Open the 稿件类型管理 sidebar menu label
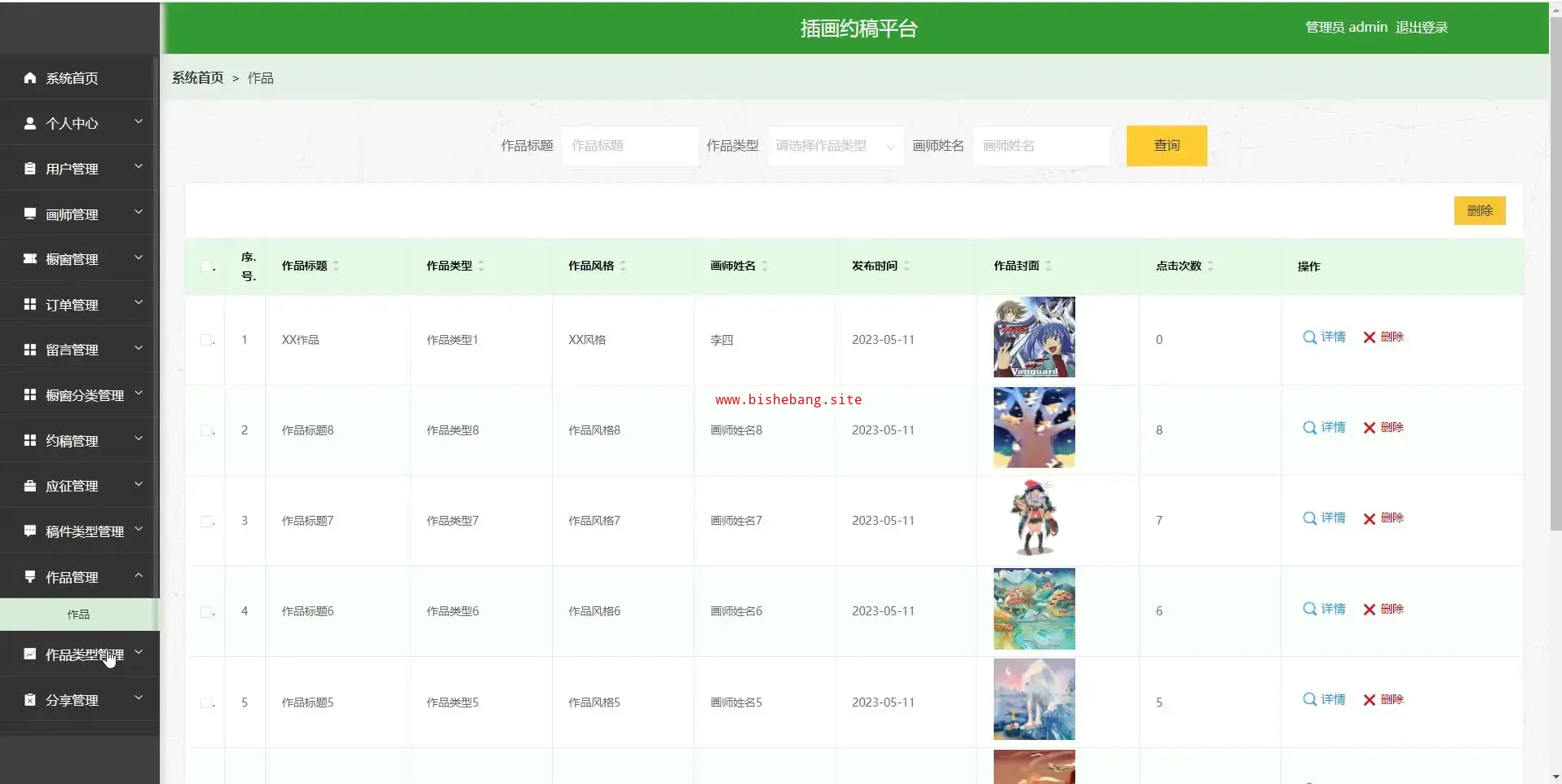The height and width of the screenshot is (784, 1562). [x=85, y=531]
